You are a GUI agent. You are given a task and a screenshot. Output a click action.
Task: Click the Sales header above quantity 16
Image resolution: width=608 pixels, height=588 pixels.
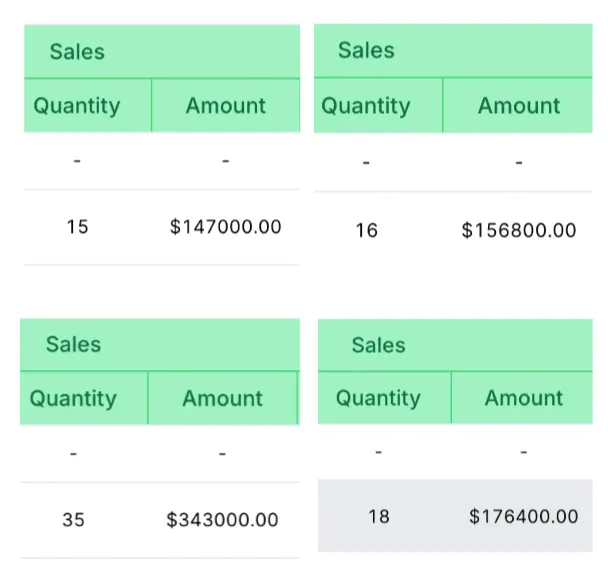453,50
